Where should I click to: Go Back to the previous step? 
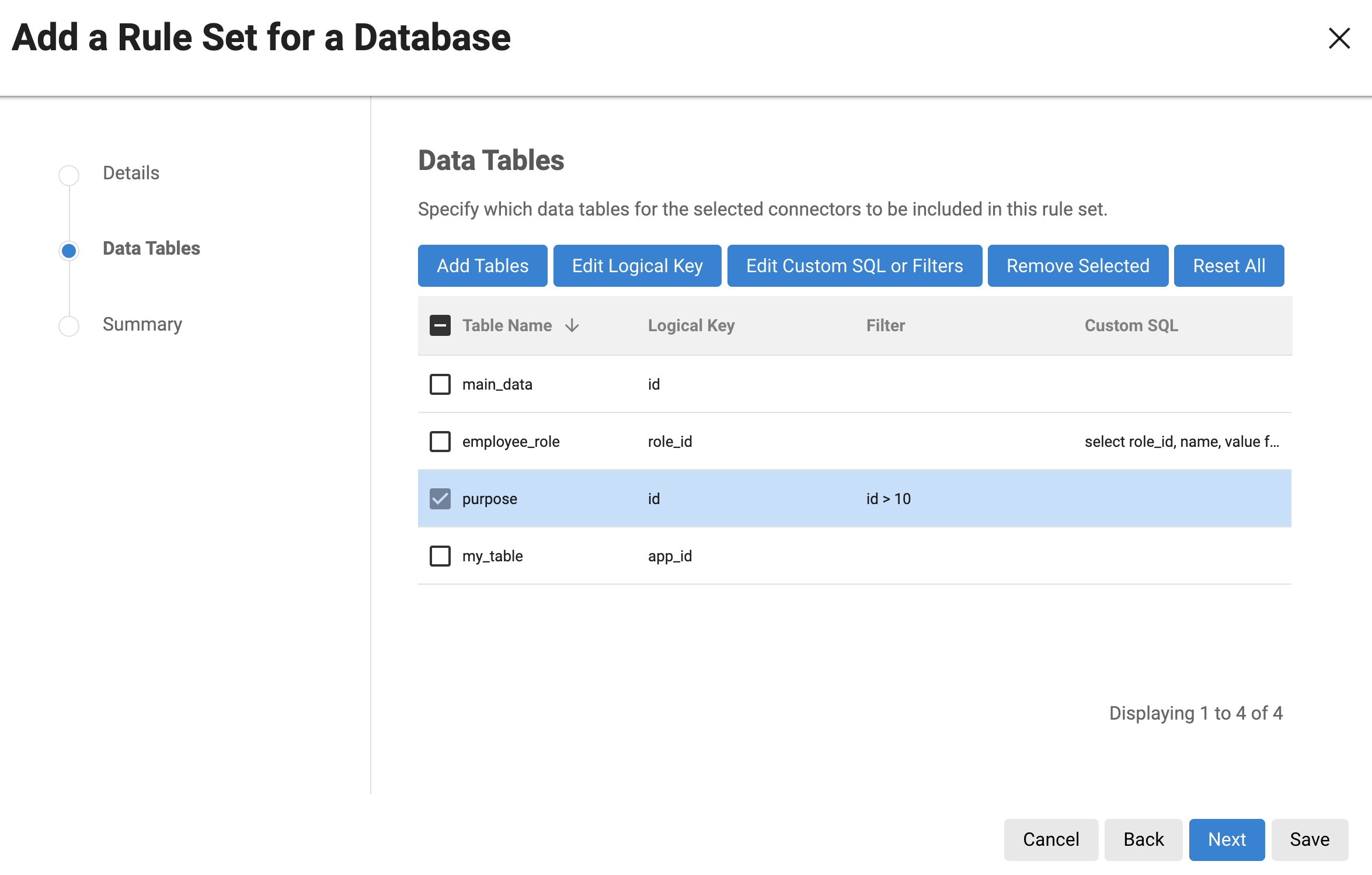point(1143,839)
